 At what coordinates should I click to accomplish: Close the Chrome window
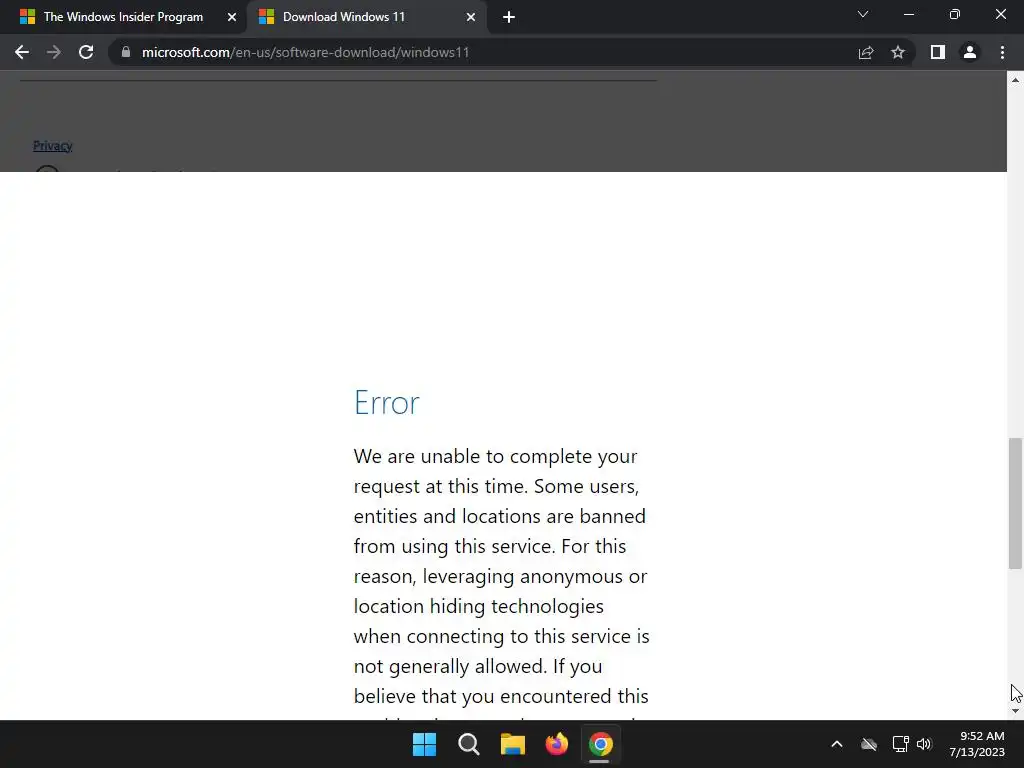(1000, 14)
